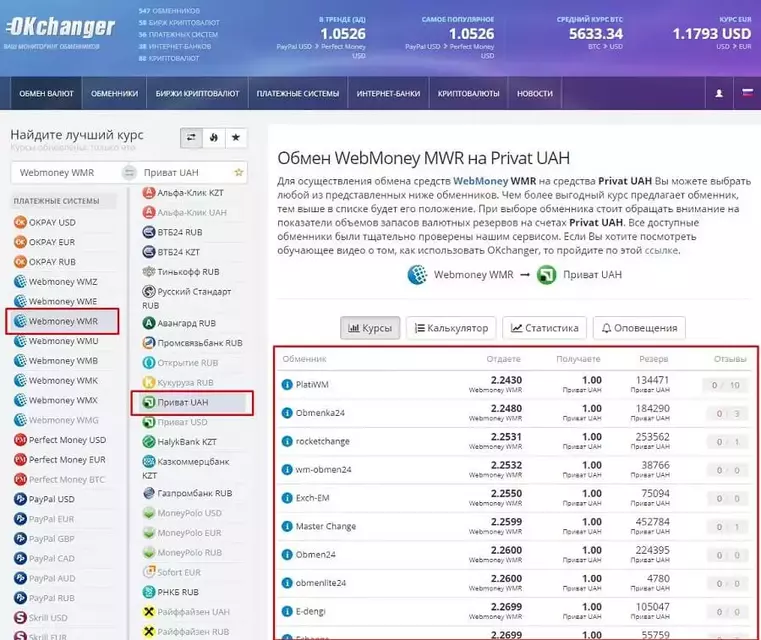Open ИНТЕРНЕТ-БАНКИ menu item
Screen dimensions: 761x640
coord(388,93)
